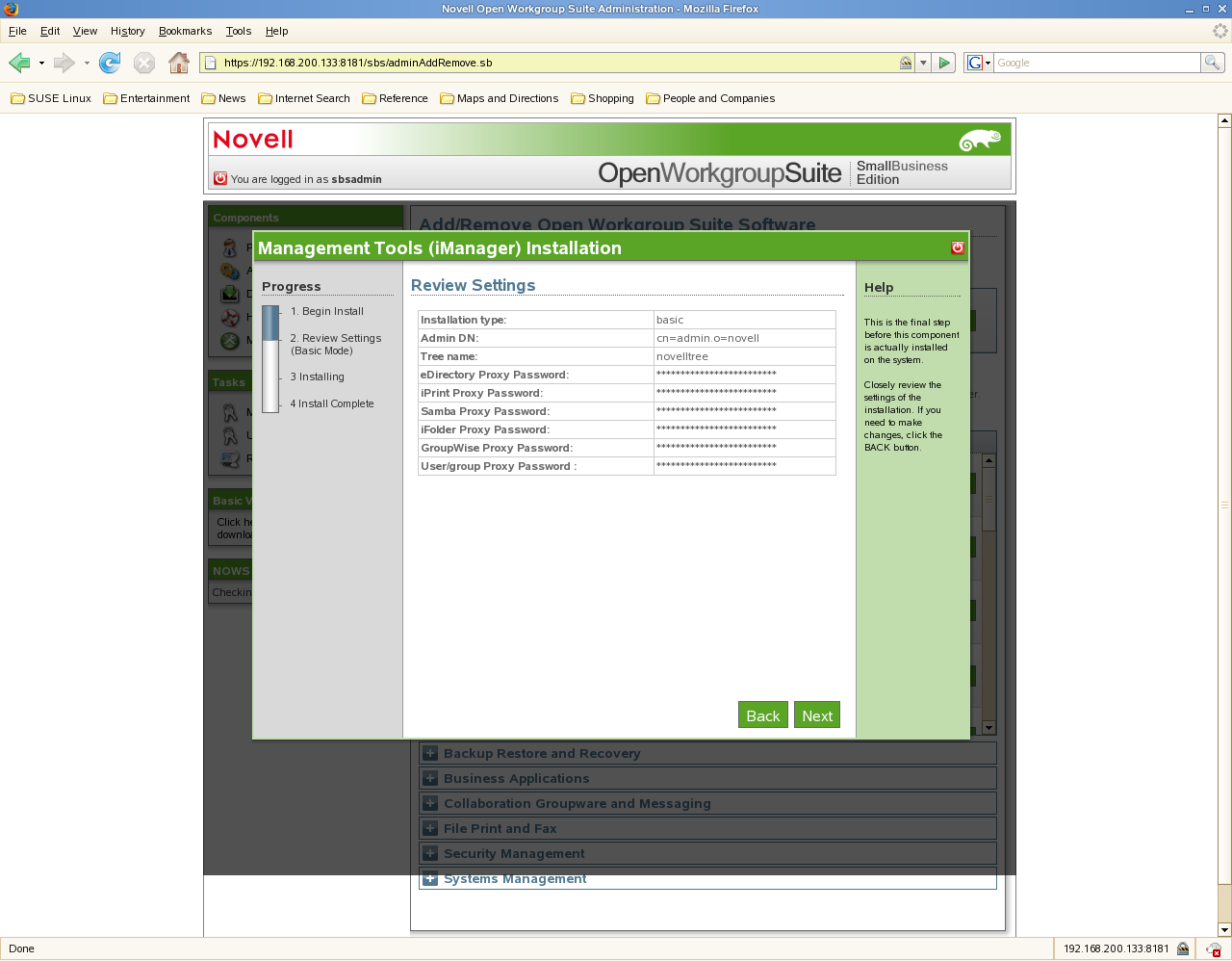Open the News bookmark folder

point(223,98)
